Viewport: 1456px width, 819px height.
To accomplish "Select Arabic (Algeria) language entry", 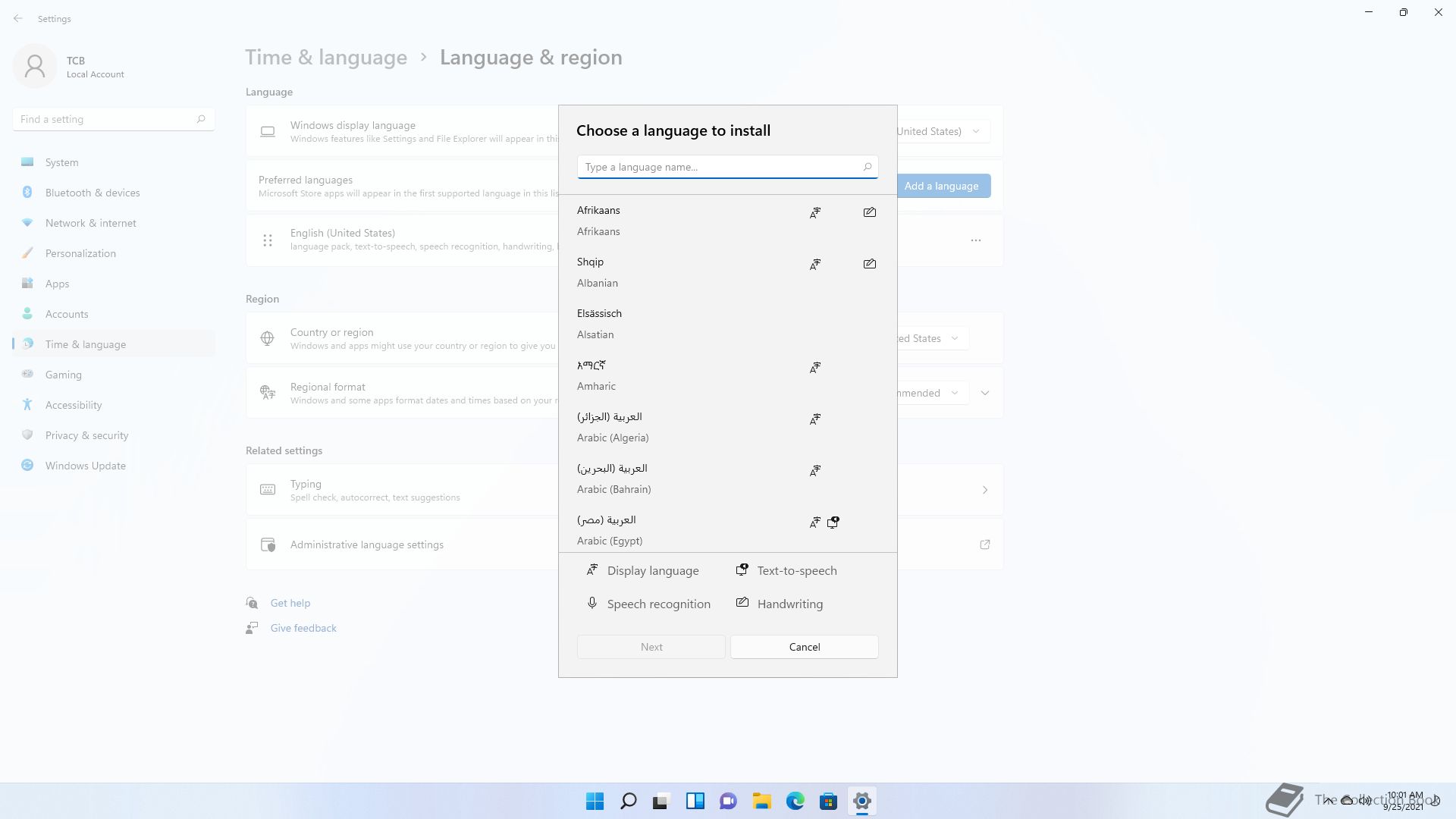I will pos(727,427).
